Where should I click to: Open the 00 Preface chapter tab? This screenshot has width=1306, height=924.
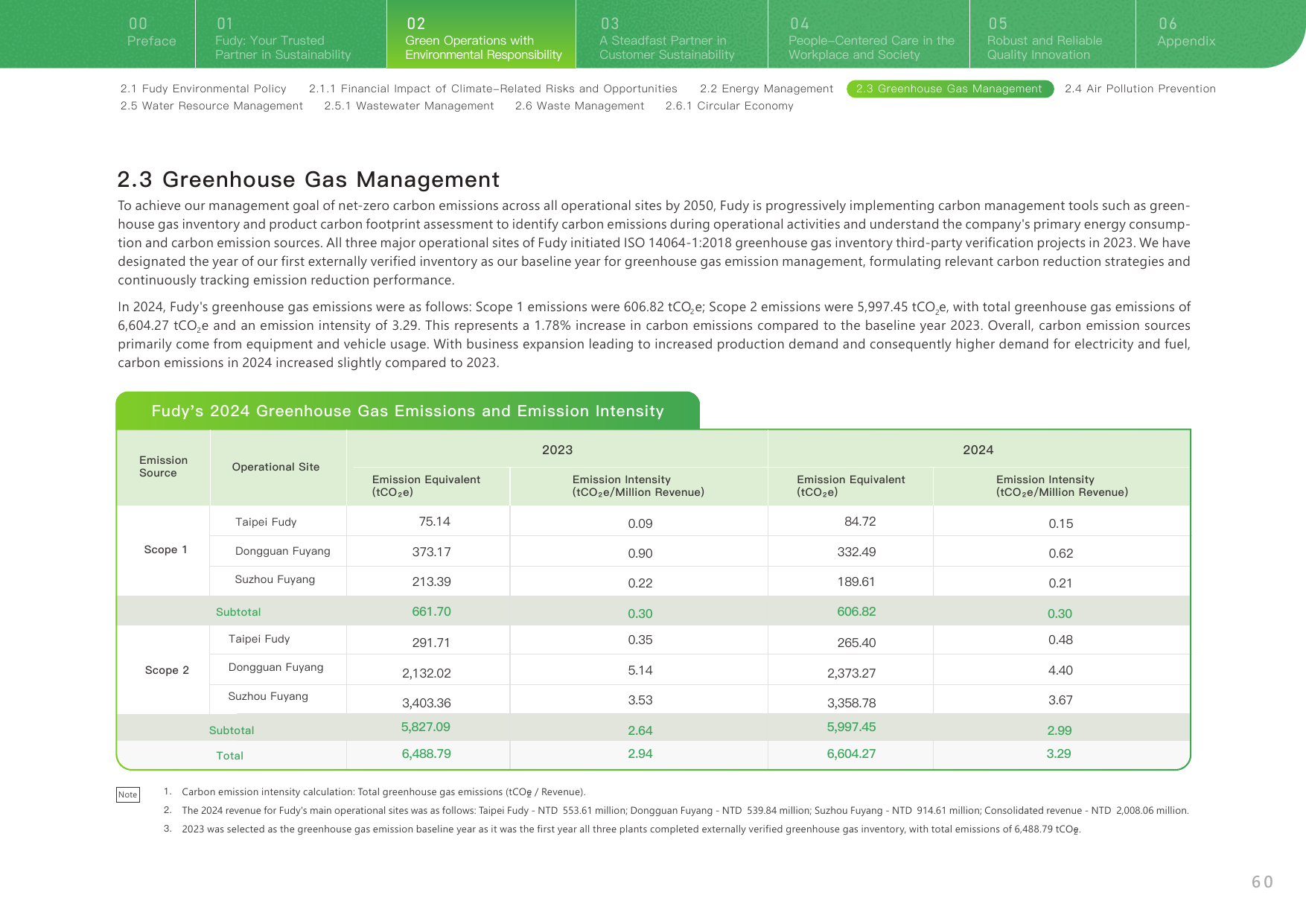(x=152, y=34)
